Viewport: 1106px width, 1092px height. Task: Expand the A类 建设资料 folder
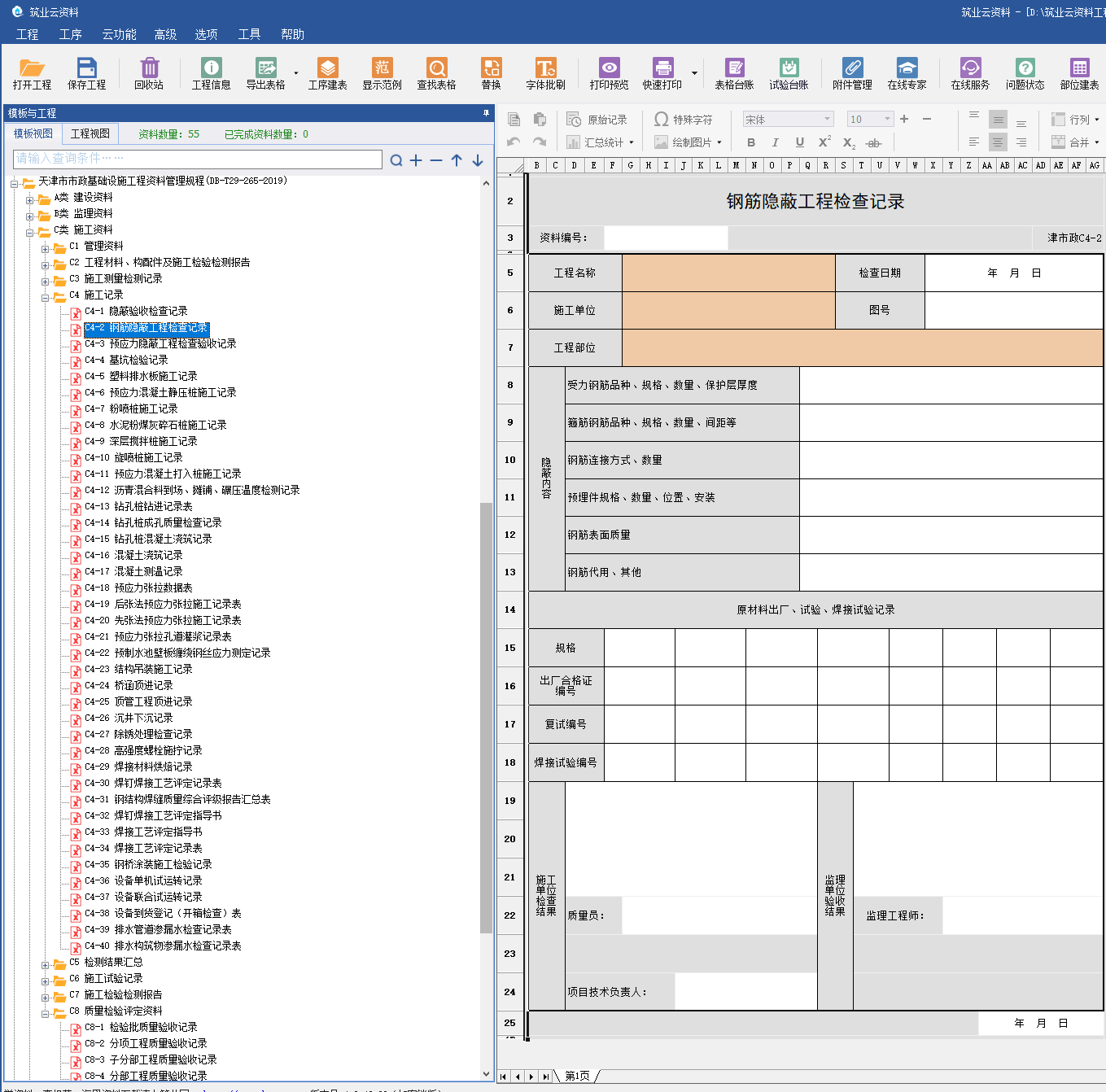click(x=30, y=200)
